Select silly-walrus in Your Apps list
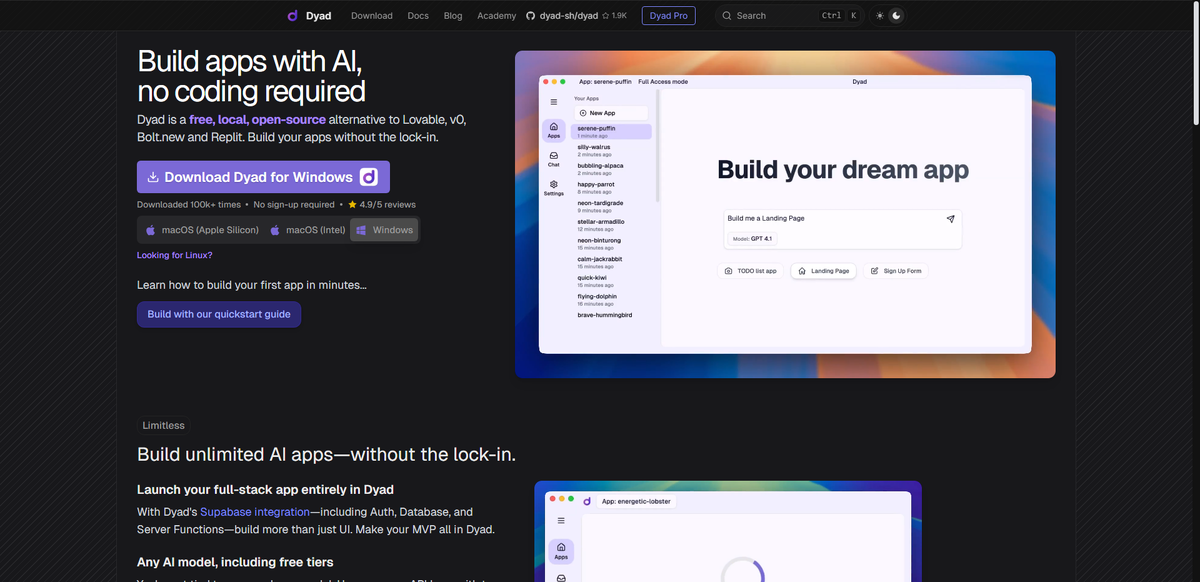The width and height of the screenshot is (1200, 582). [611, 150]
